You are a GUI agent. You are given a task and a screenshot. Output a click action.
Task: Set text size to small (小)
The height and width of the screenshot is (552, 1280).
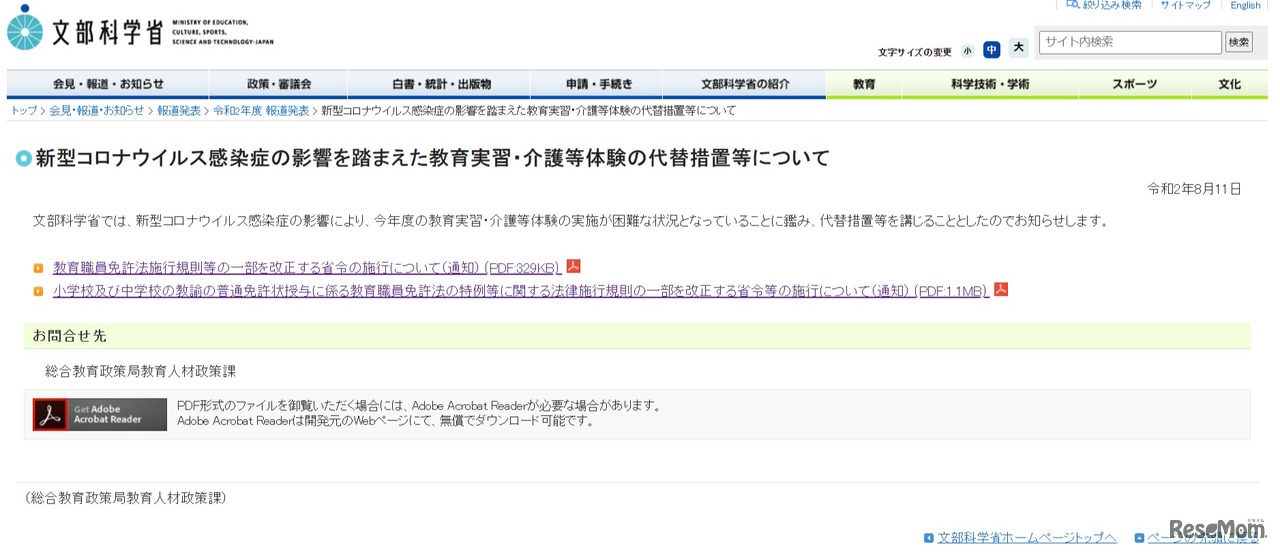(x=967, y=51)
